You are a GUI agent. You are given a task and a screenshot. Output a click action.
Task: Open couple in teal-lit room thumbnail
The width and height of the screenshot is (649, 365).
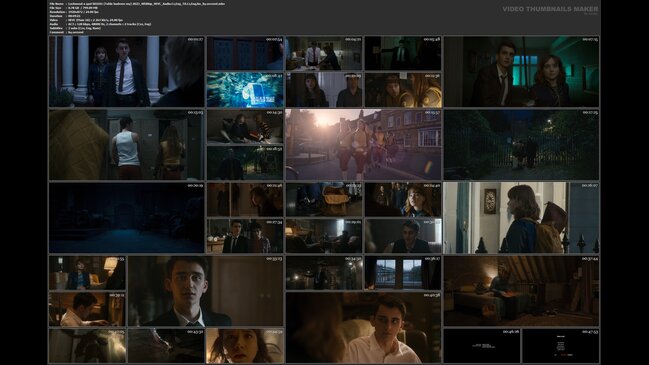click(522, 72)
